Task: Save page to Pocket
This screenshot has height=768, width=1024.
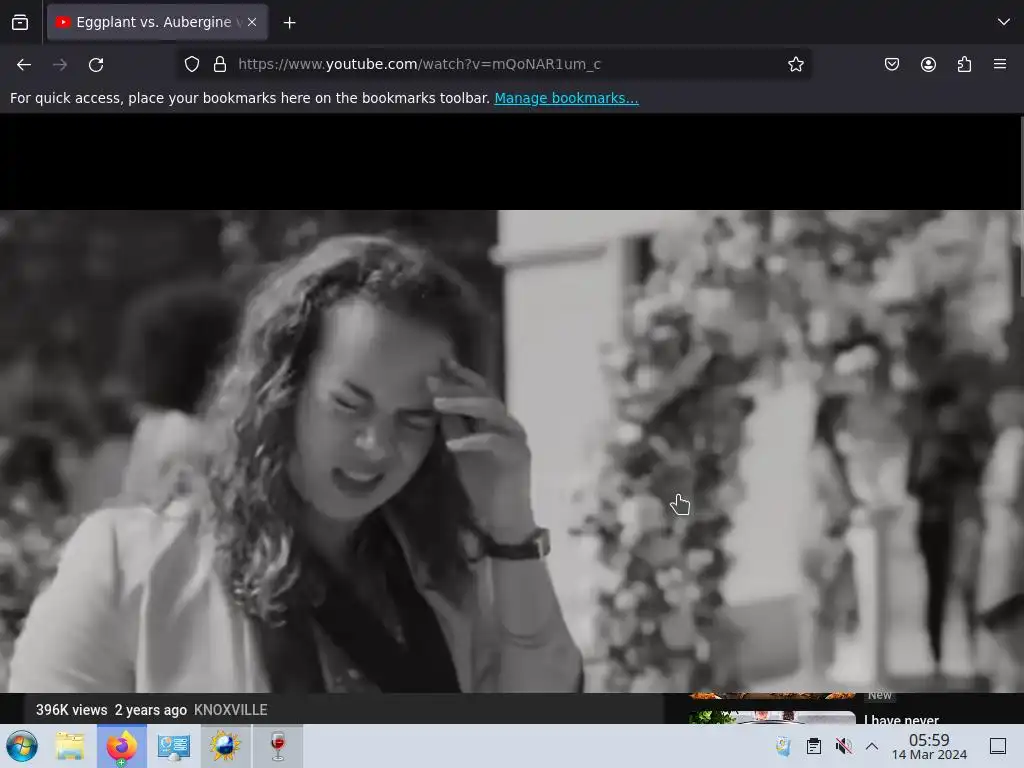Action: click(891, 64)
